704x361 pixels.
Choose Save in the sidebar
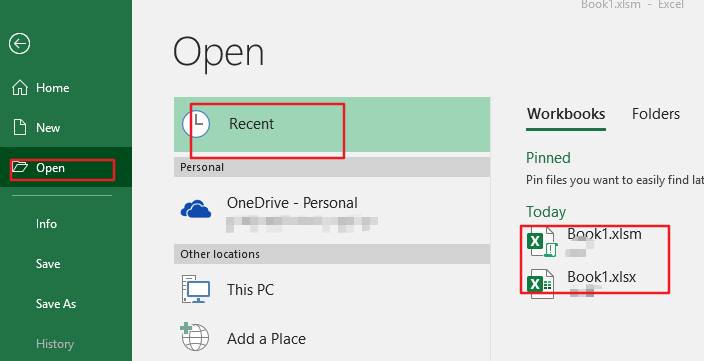[48, 264]
